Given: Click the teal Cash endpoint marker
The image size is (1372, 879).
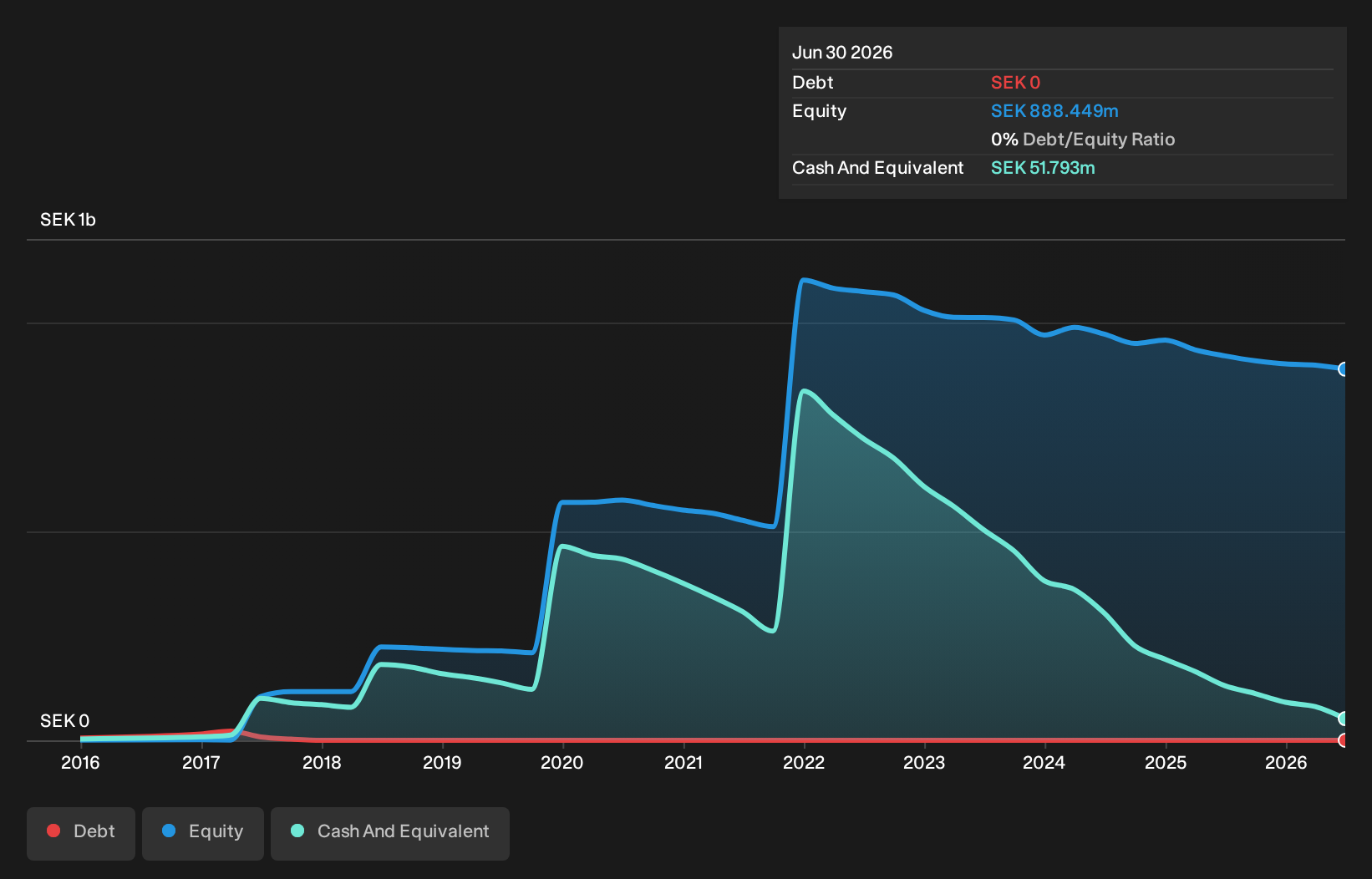Looking at the screenshot, I should [1344, 719].
